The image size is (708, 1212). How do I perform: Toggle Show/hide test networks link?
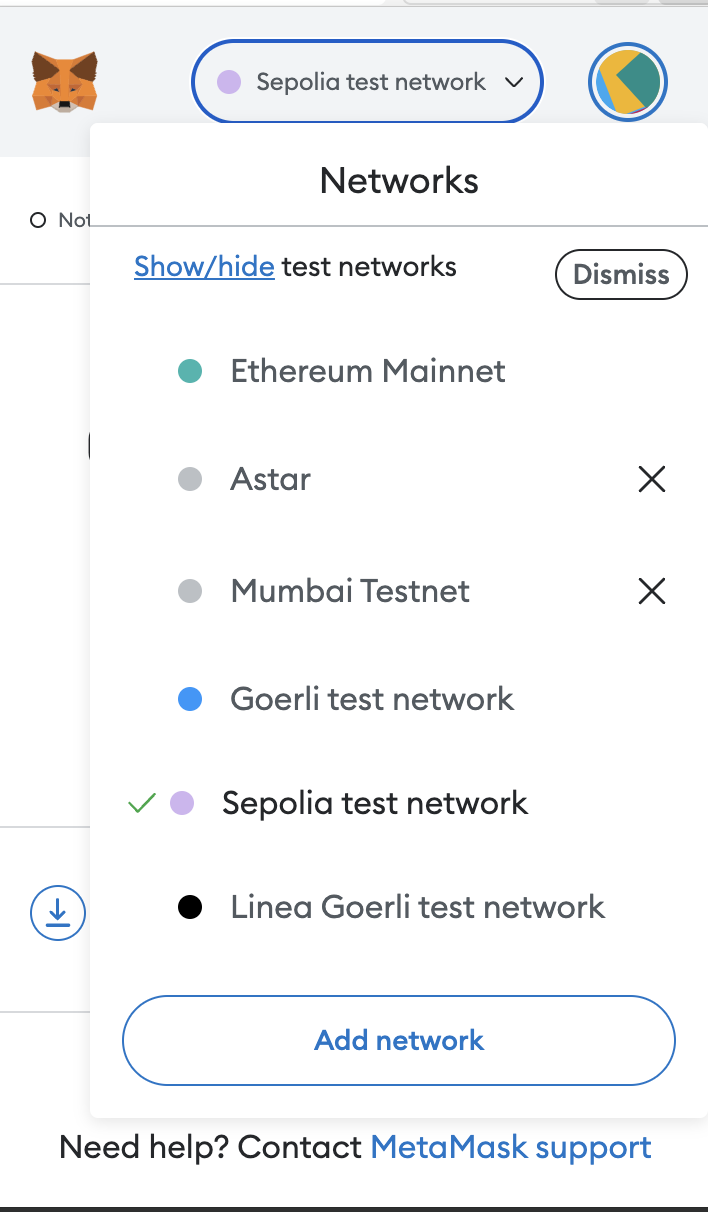point(204,267)
